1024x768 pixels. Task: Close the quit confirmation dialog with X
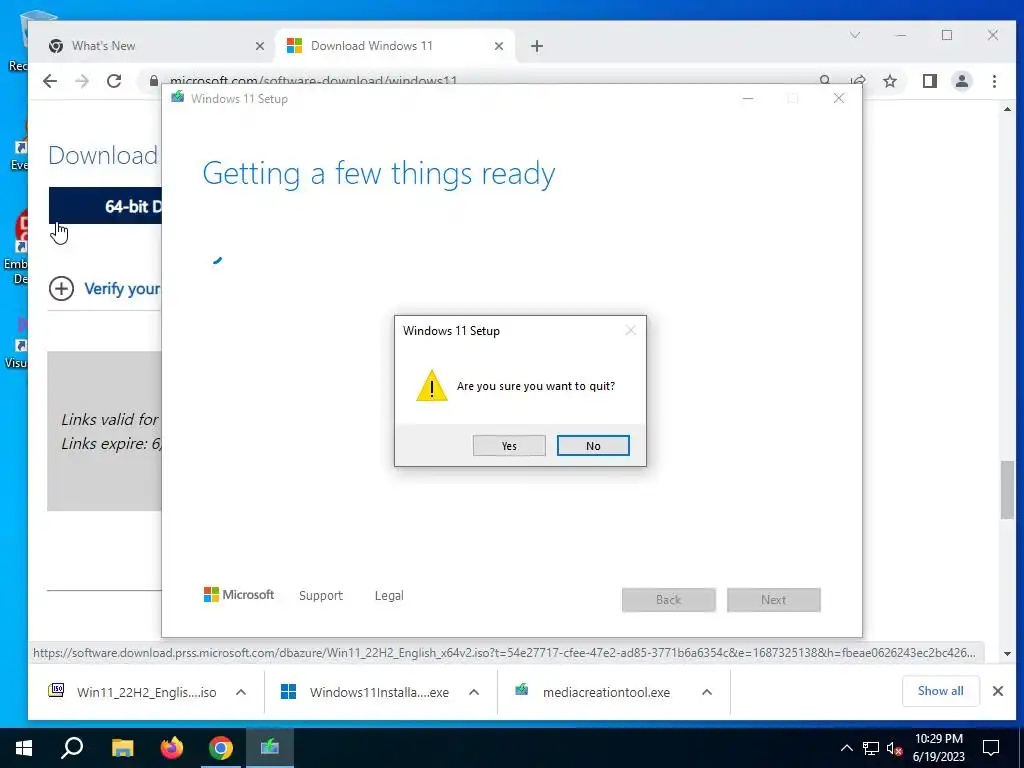coord(630,330)
